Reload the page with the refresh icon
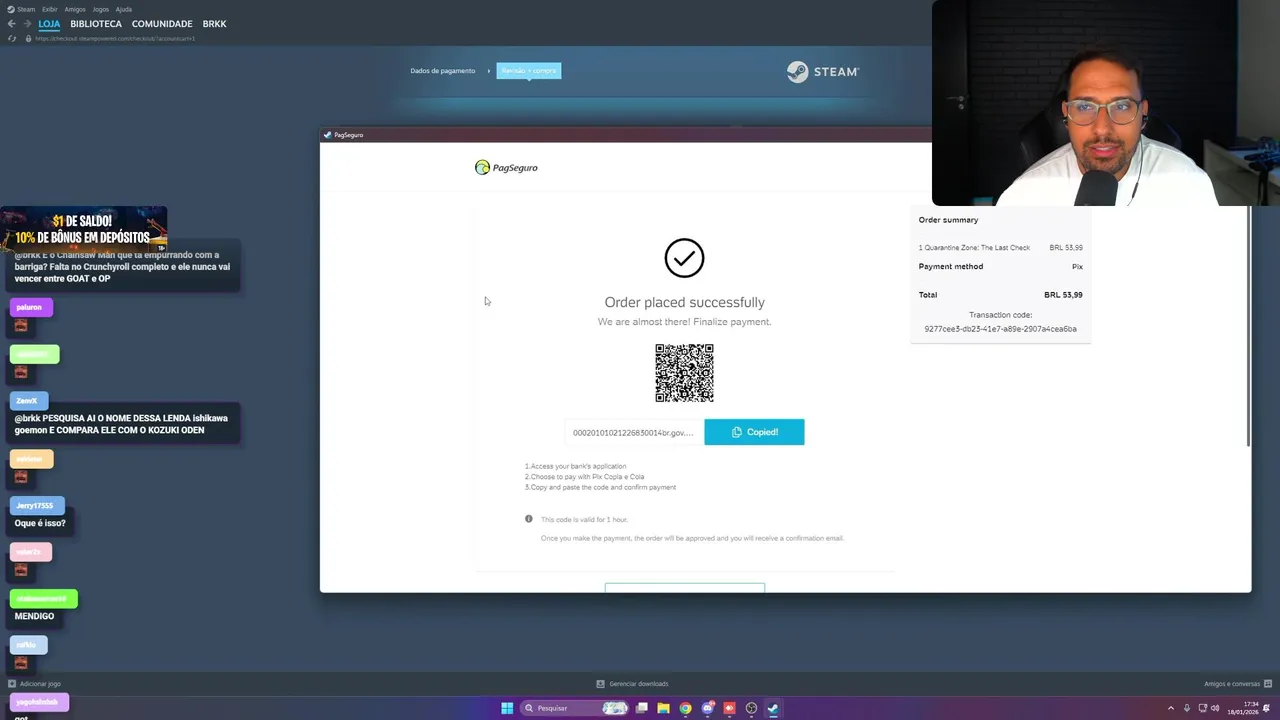The image size is (1280, 720). point(12,38)
